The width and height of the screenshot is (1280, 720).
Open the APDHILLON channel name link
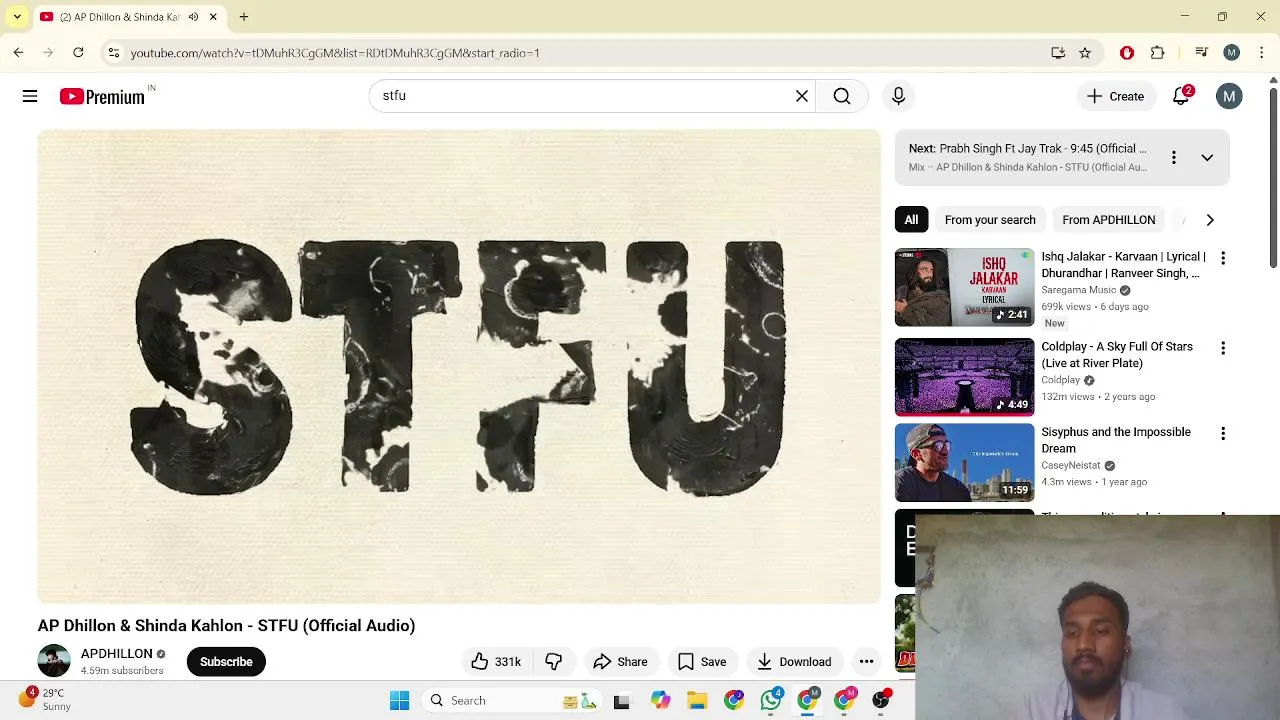point(117,654)
